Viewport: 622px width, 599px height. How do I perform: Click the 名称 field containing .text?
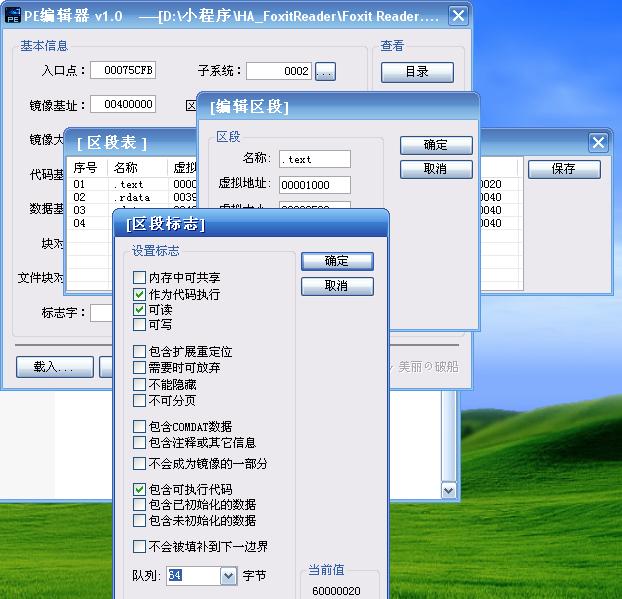(315, 159)
